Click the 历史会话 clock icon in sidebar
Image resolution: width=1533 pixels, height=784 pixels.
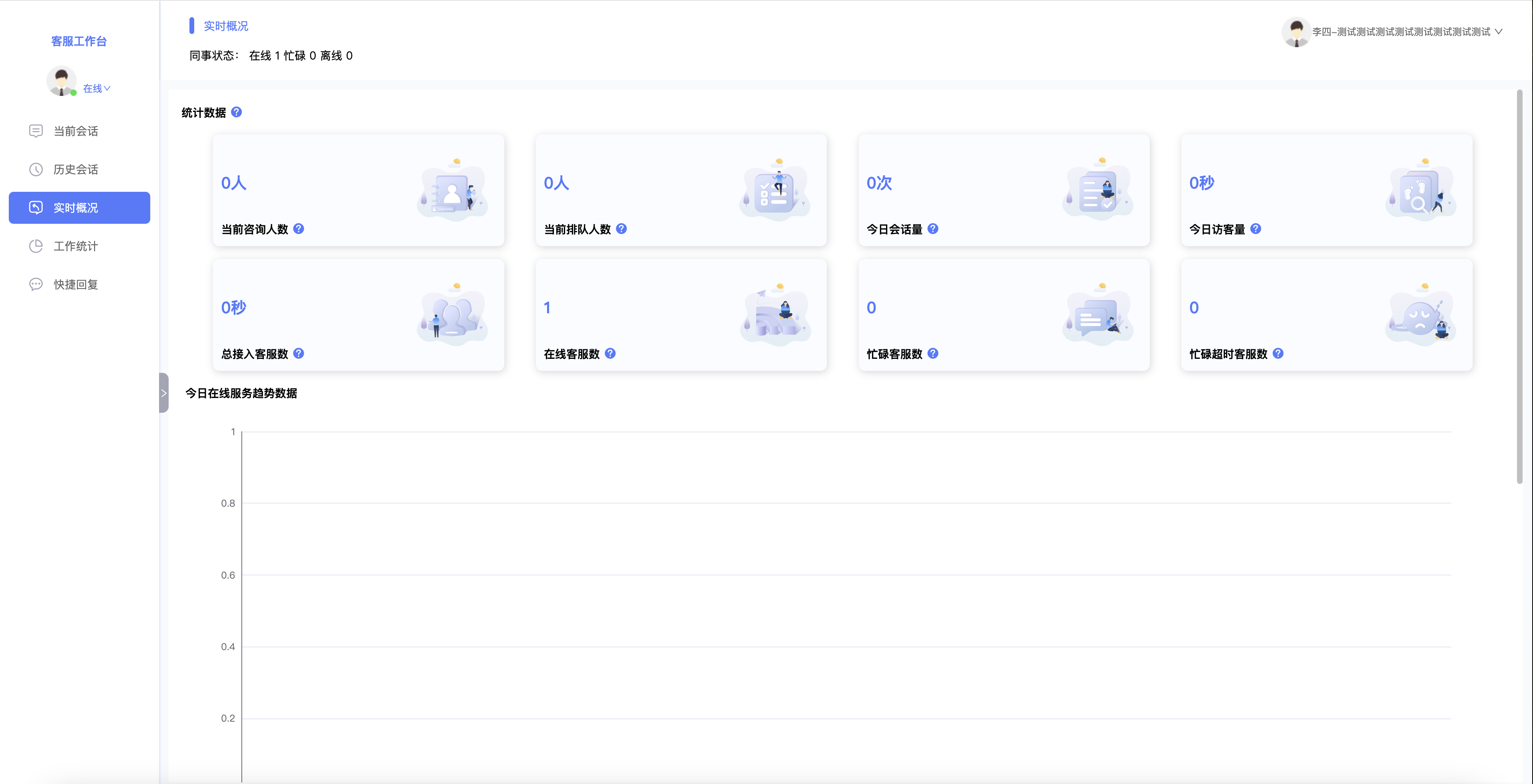[36, 169]
